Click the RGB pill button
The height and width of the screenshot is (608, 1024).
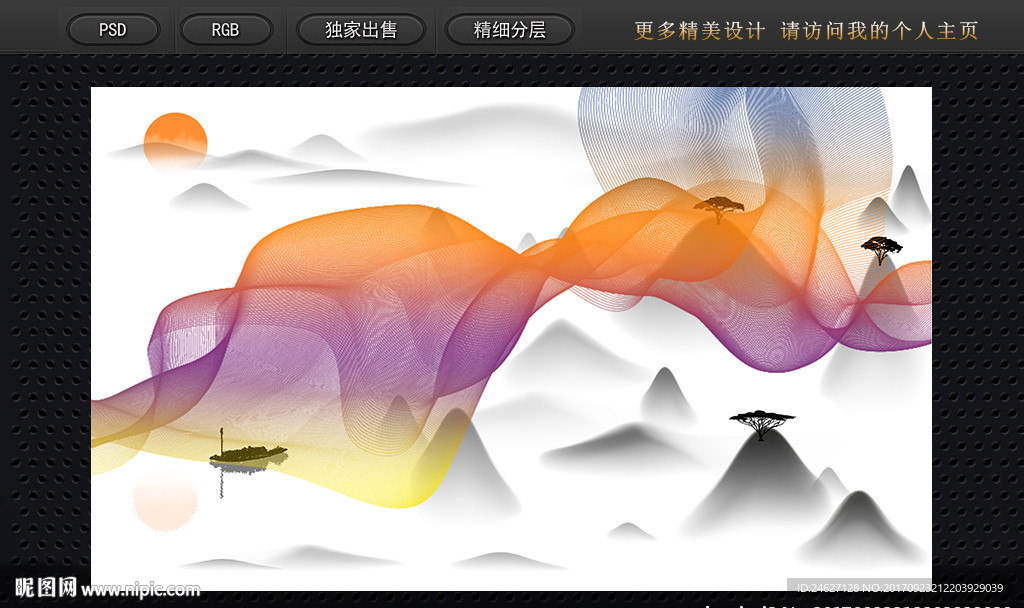(226, 30)
